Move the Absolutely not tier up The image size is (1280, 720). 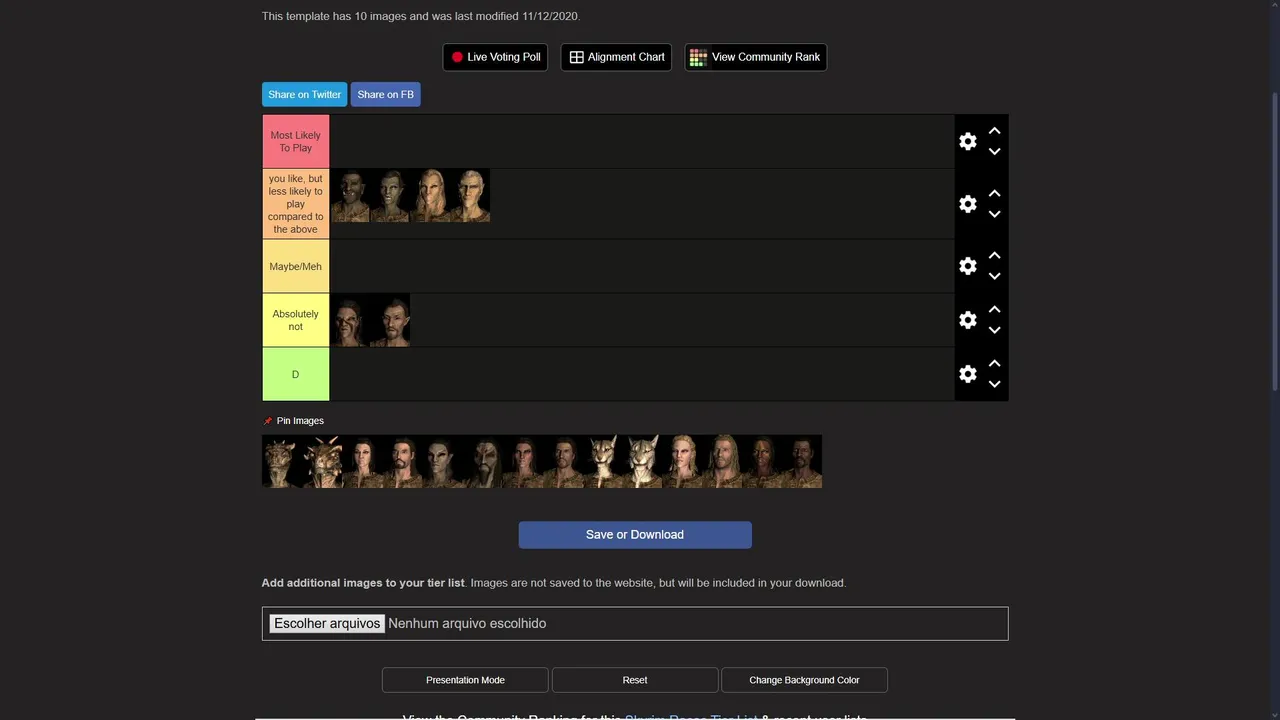pyautogui.click(x=994, y=309)
